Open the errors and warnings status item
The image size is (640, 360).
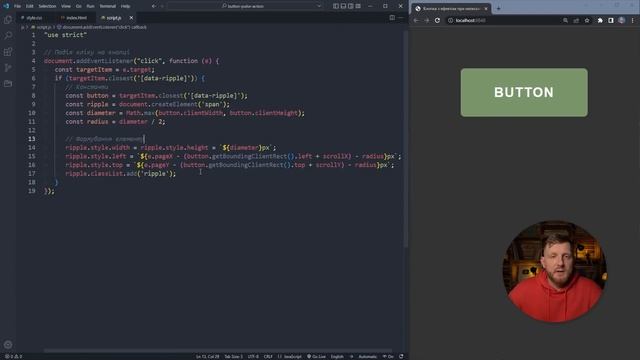tap(13, 357)
